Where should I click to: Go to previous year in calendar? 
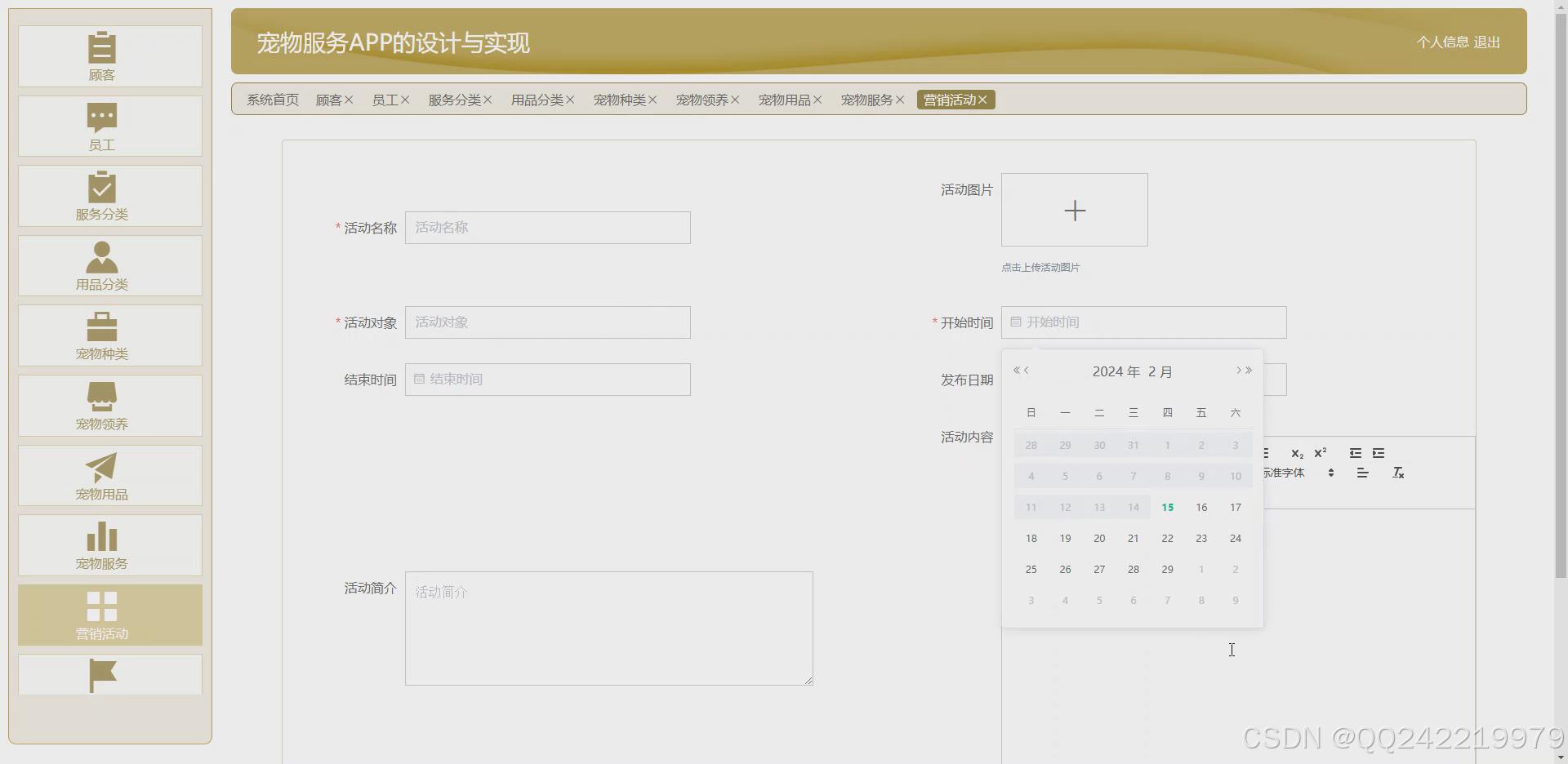(x=1017, y=371)
